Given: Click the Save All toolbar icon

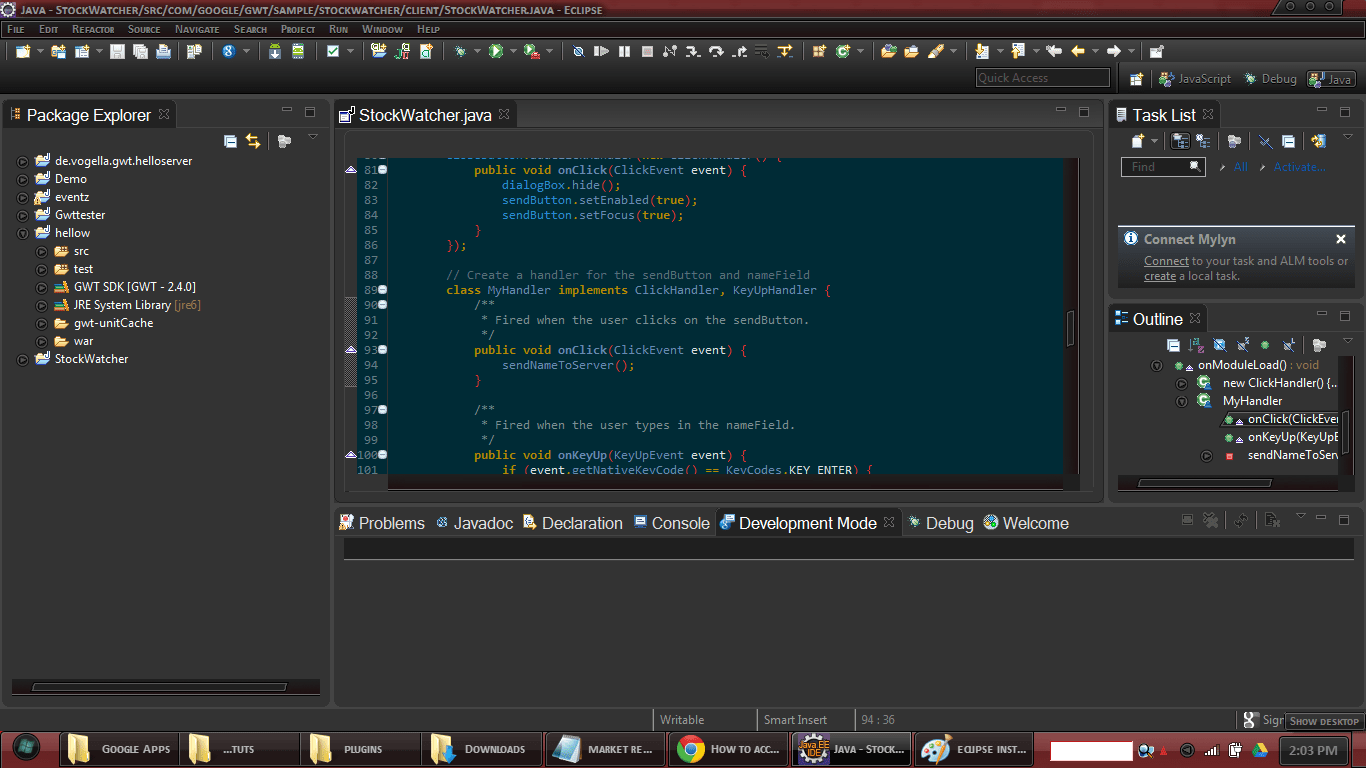Looking at the screenshot, I should (x=140, y=51).
